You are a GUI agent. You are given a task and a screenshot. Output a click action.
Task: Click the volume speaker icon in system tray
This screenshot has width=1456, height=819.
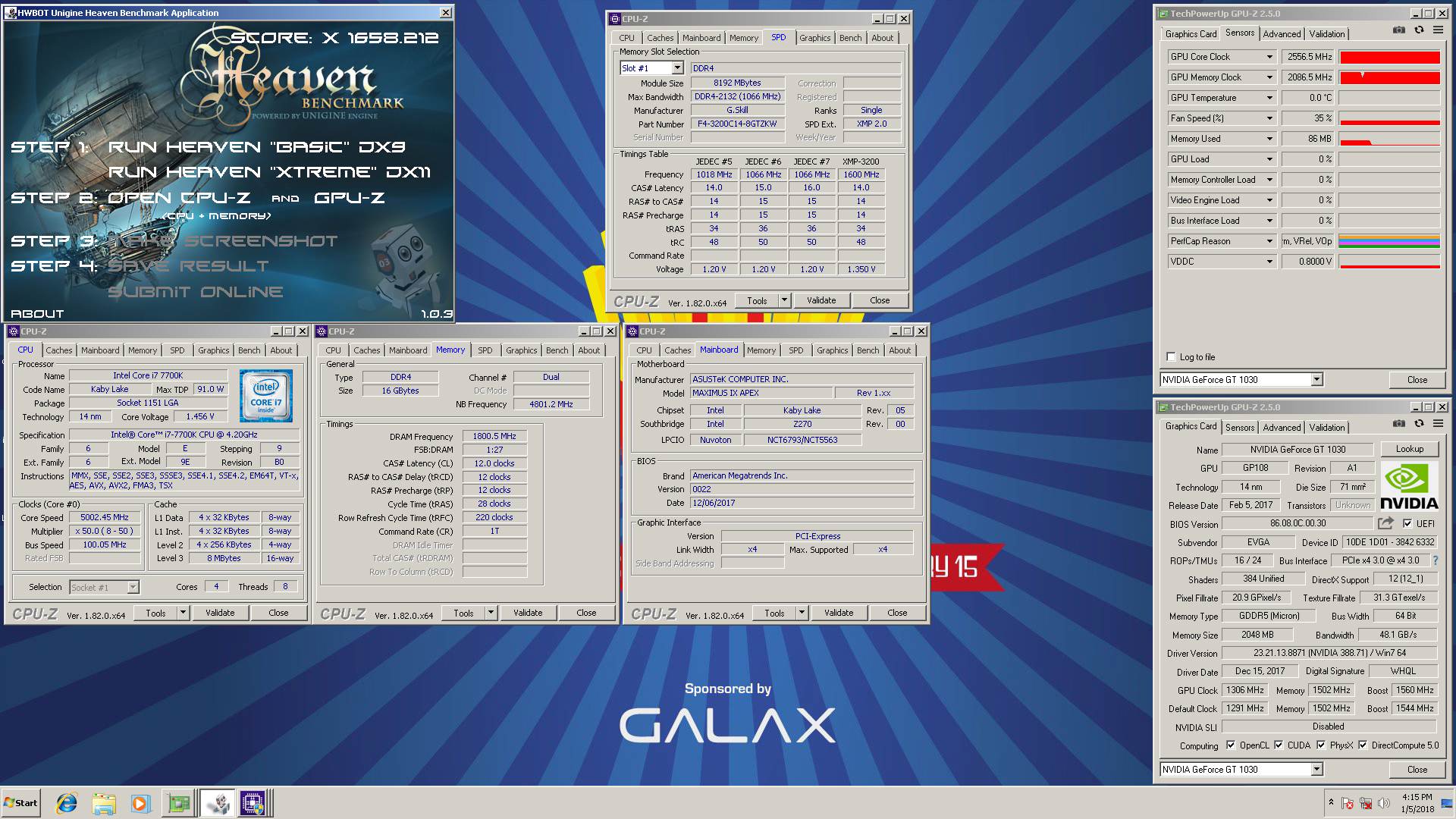tap(1384, 803)
